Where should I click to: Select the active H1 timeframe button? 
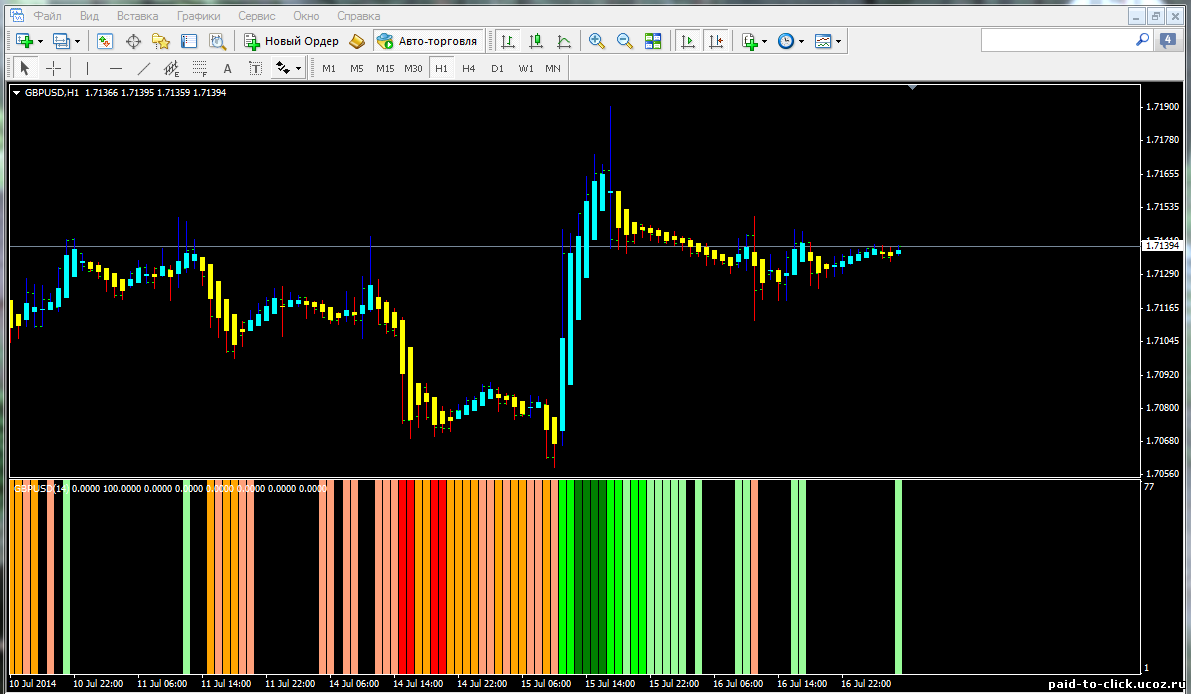441,68
